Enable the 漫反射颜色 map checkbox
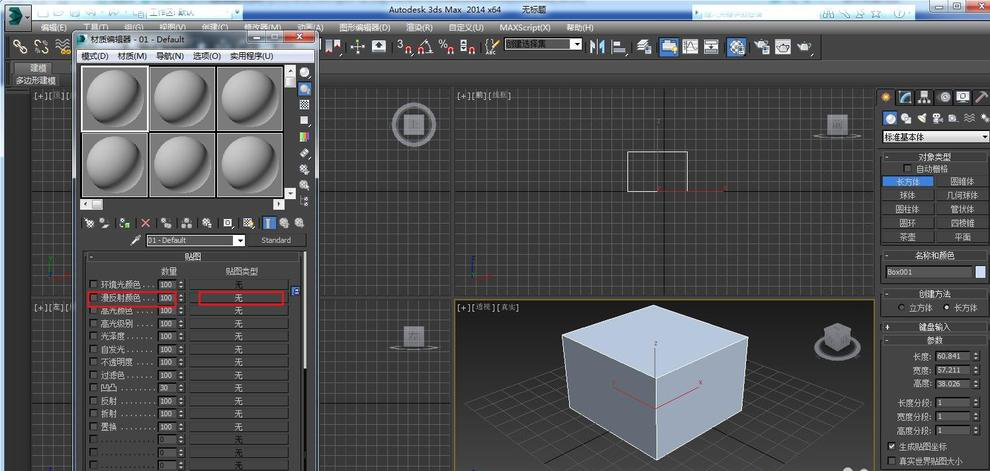The height and width of the screenshot is (471, 991). (x=94, y=298)
